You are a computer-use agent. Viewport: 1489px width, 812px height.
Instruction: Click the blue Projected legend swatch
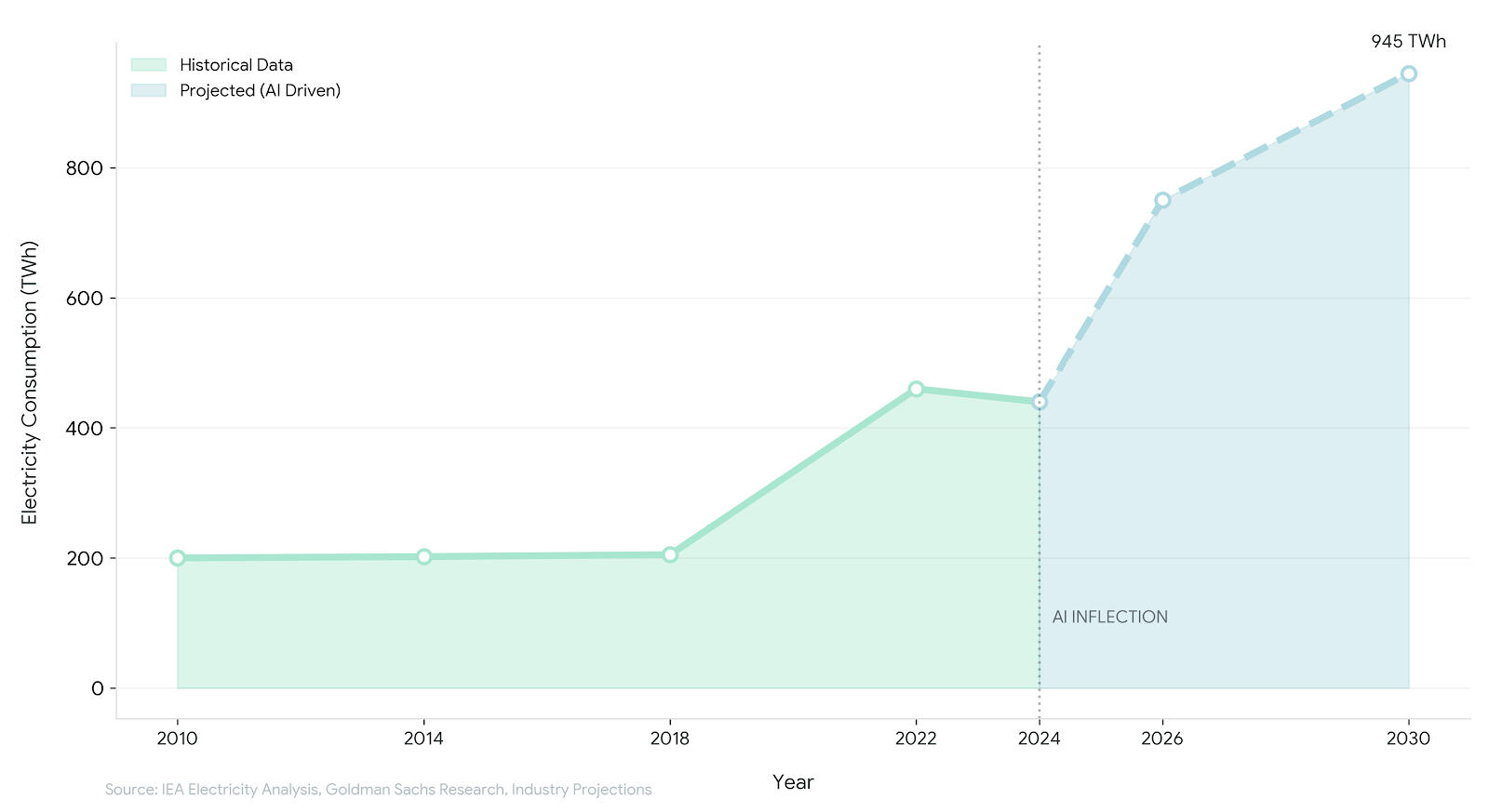[148, 90]
